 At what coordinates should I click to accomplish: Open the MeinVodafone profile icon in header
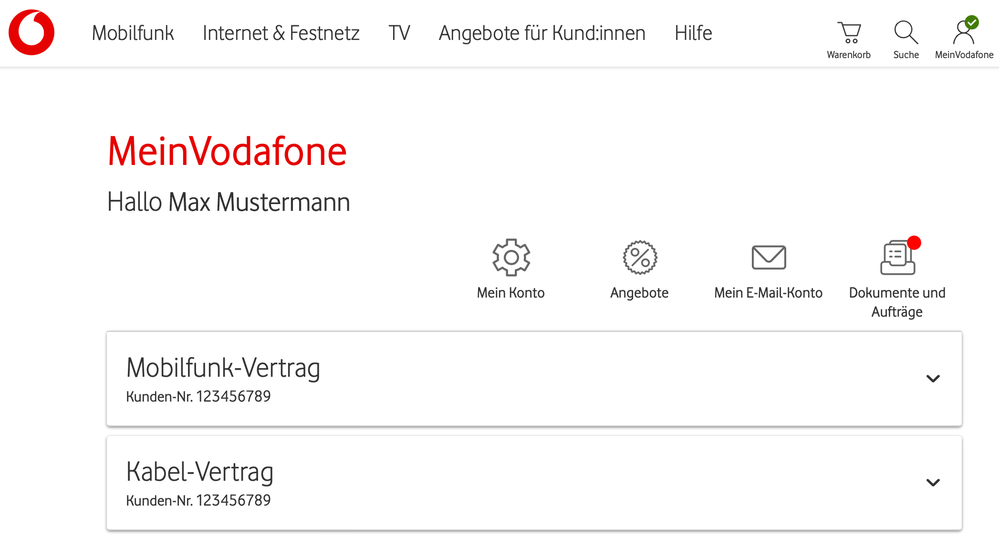click(964, 33)
